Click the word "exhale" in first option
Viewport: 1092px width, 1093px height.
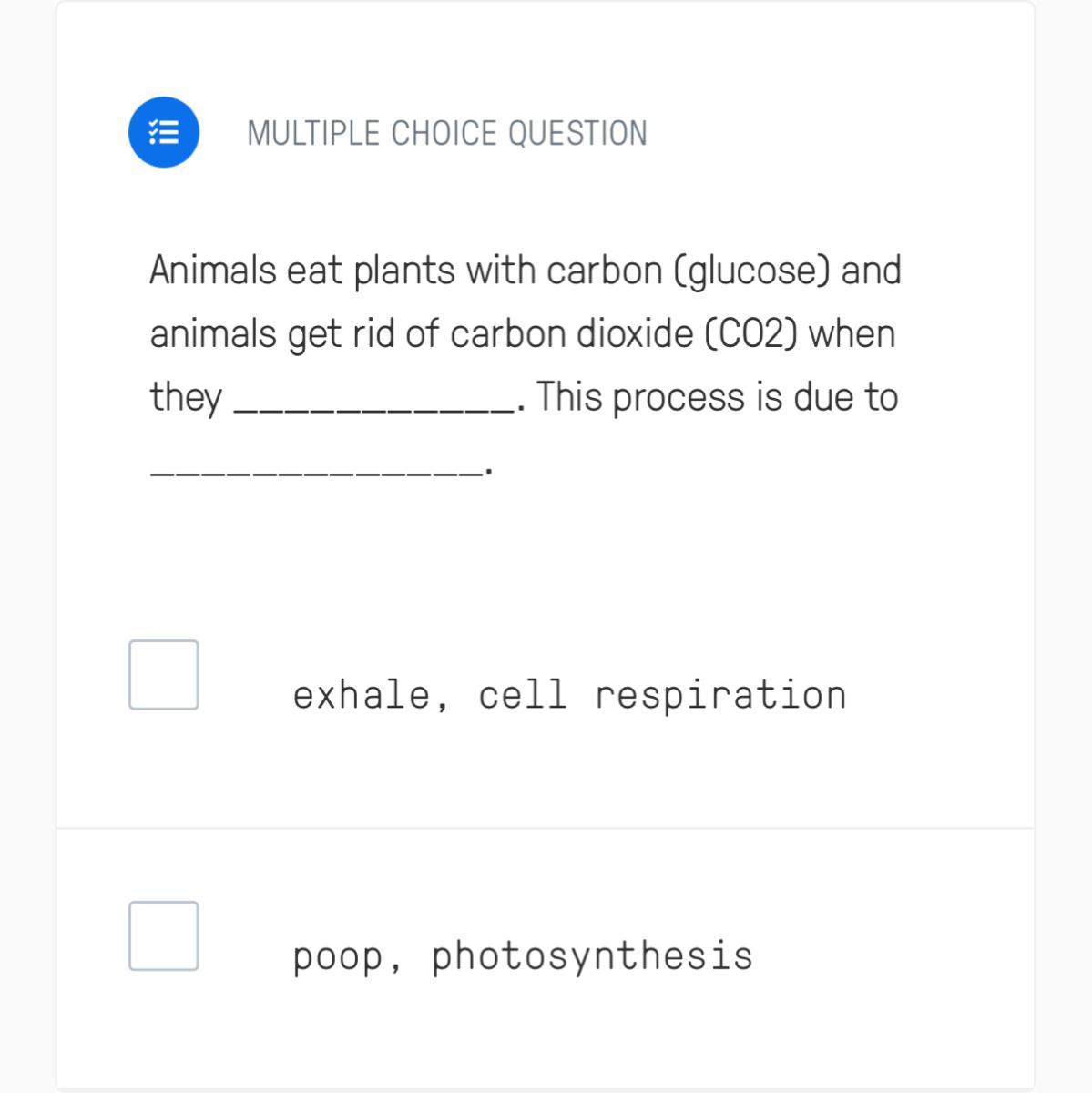[362, 695]
